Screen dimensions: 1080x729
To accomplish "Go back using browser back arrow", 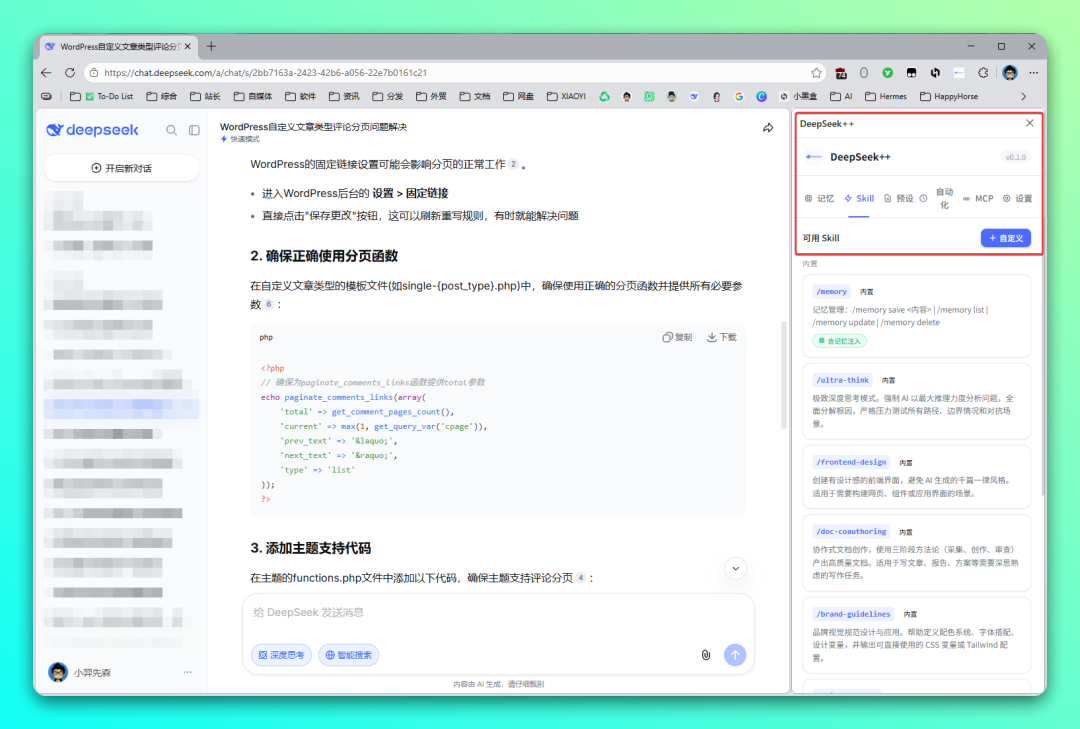I will 46,72.
